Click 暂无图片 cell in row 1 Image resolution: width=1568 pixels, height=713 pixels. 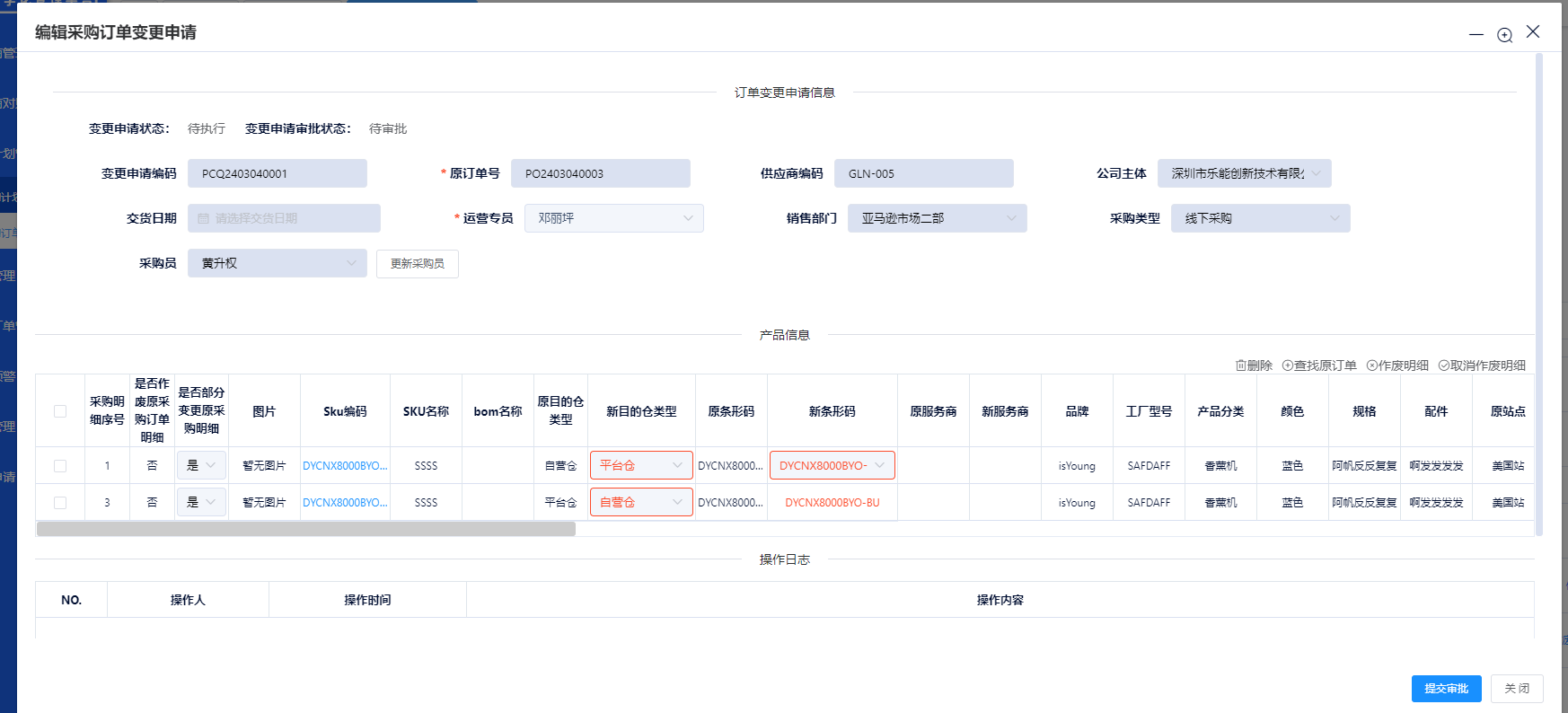coord(264,466)
